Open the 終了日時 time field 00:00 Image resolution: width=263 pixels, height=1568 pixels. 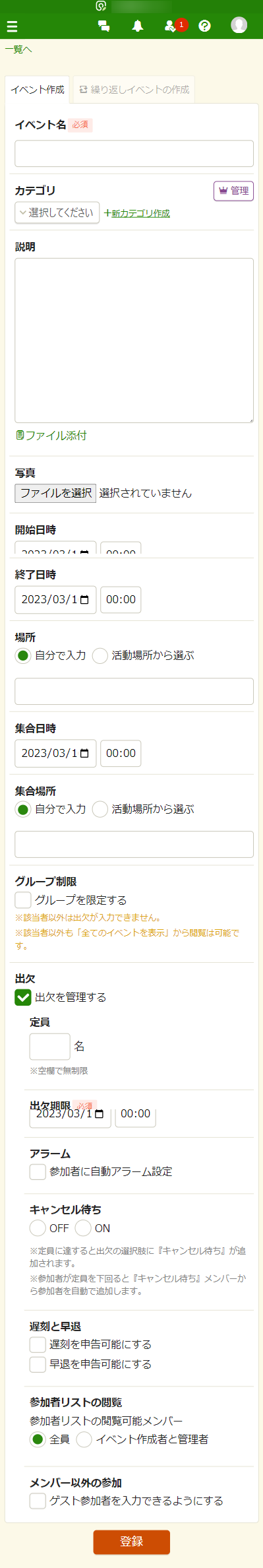[121, 600]
